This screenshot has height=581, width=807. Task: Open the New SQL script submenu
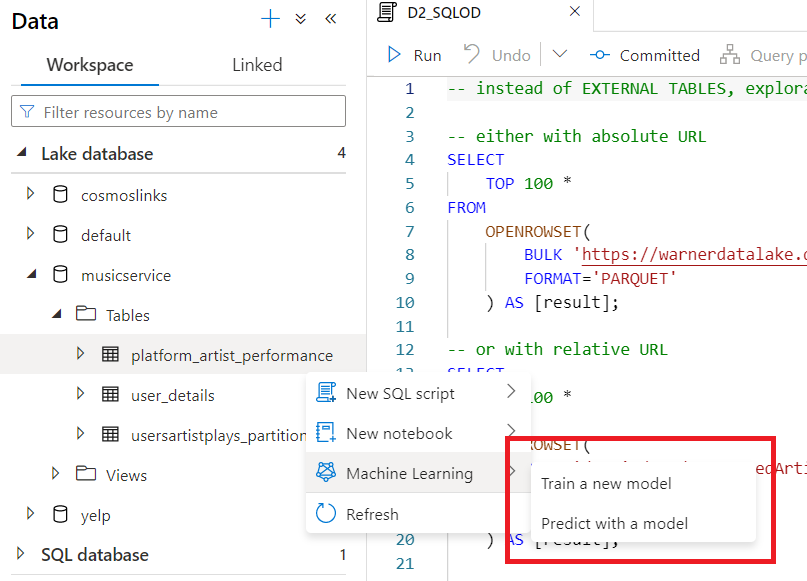tap(400, 394)
